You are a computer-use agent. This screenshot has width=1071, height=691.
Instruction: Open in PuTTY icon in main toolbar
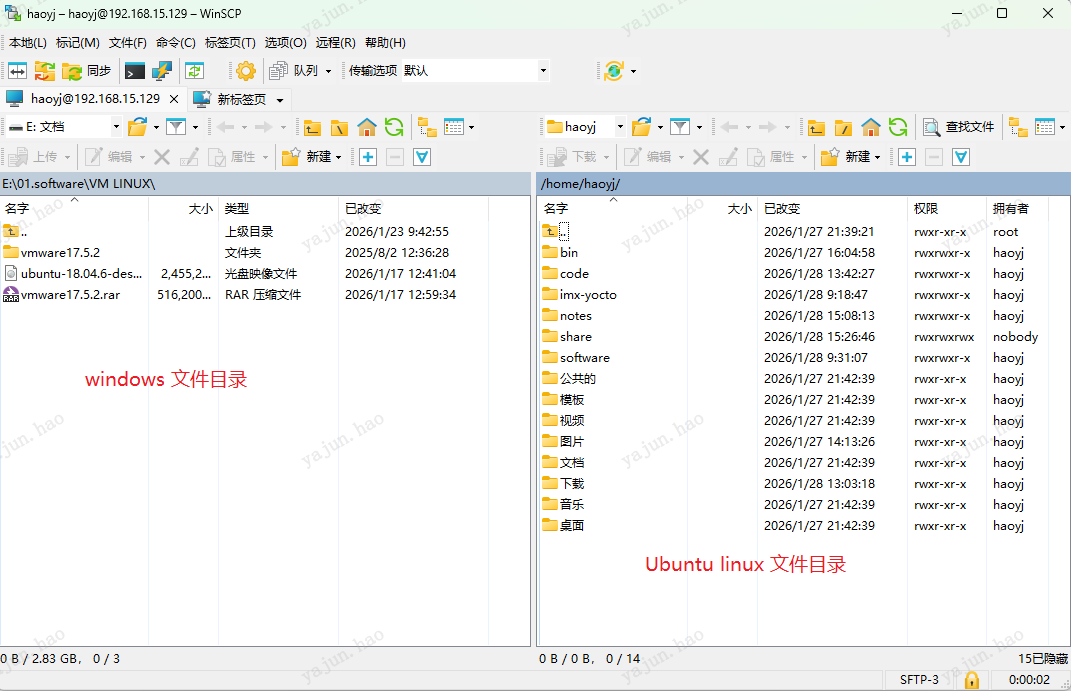pos(162,70)
